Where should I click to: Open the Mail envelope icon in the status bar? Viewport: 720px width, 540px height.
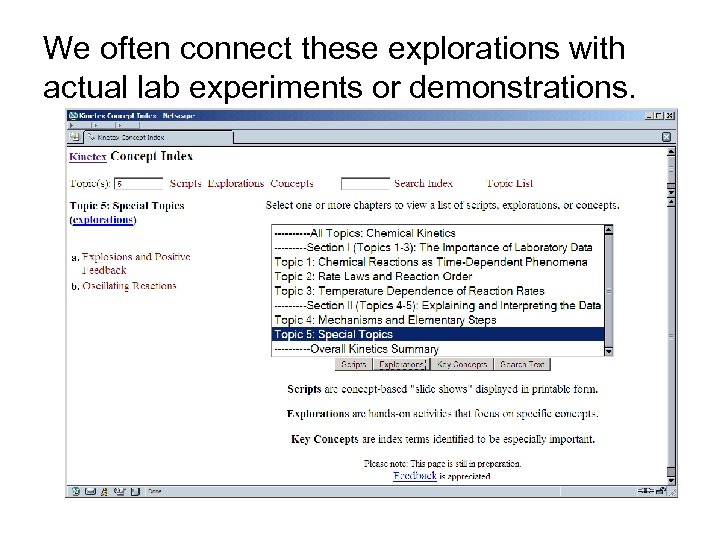click(x=90, y=491)
